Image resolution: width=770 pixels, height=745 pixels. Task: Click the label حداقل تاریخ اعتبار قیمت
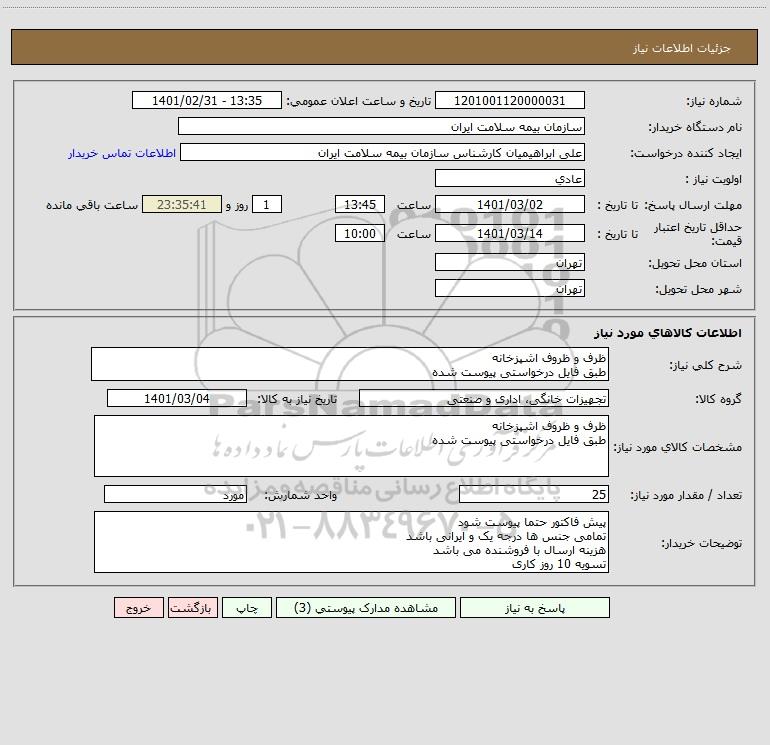[x=697, y=234]
